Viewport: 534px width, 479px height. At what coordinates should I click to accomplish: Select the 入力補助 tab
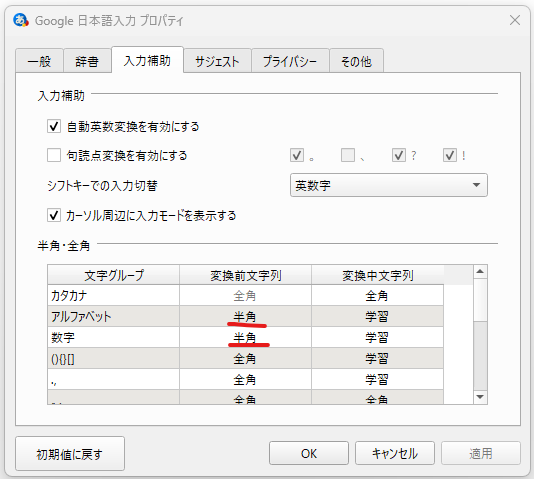[147, 60]
